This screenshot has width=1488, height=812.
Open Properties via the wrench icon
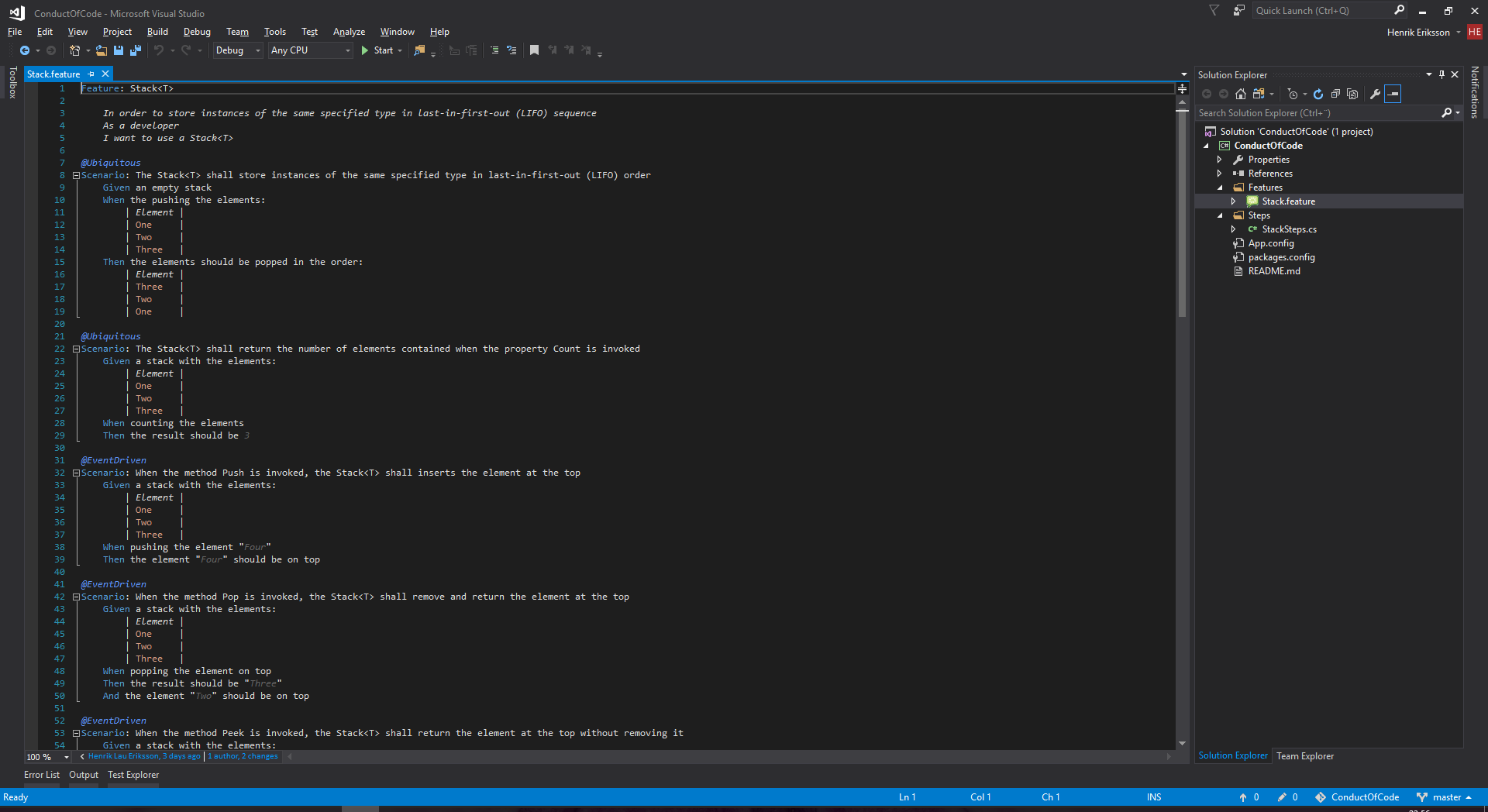[1375, 94]
